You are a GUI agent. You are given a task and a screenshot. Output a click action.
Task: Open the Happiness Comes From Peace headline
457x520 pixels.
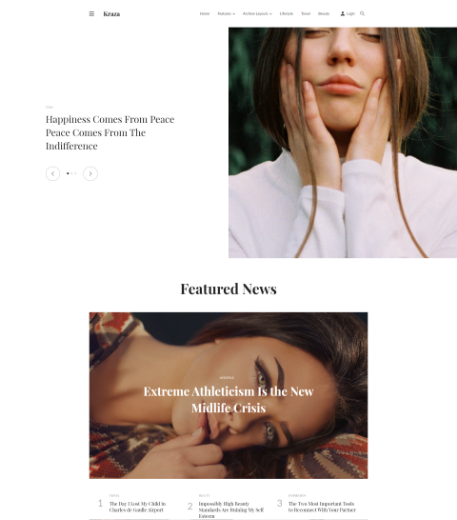click(x=110, y=133)
